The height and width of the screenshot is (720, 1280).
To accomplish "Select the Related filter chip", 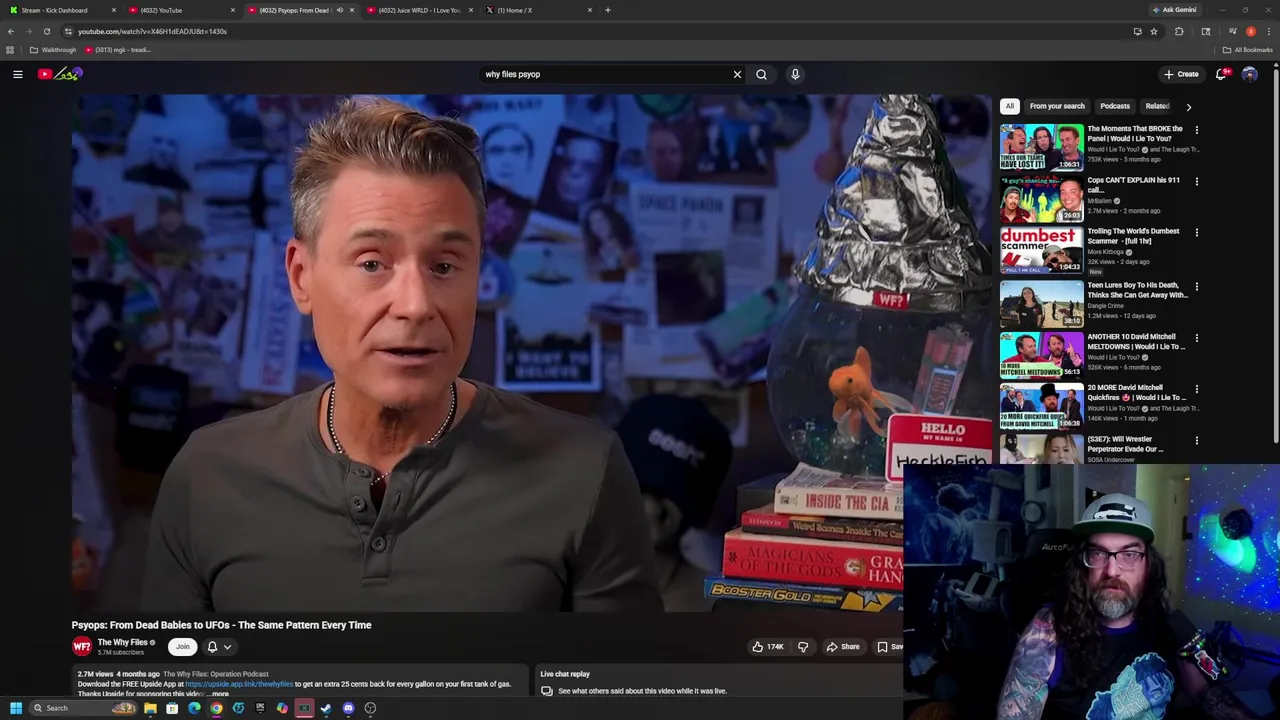I will (1157, 106).
